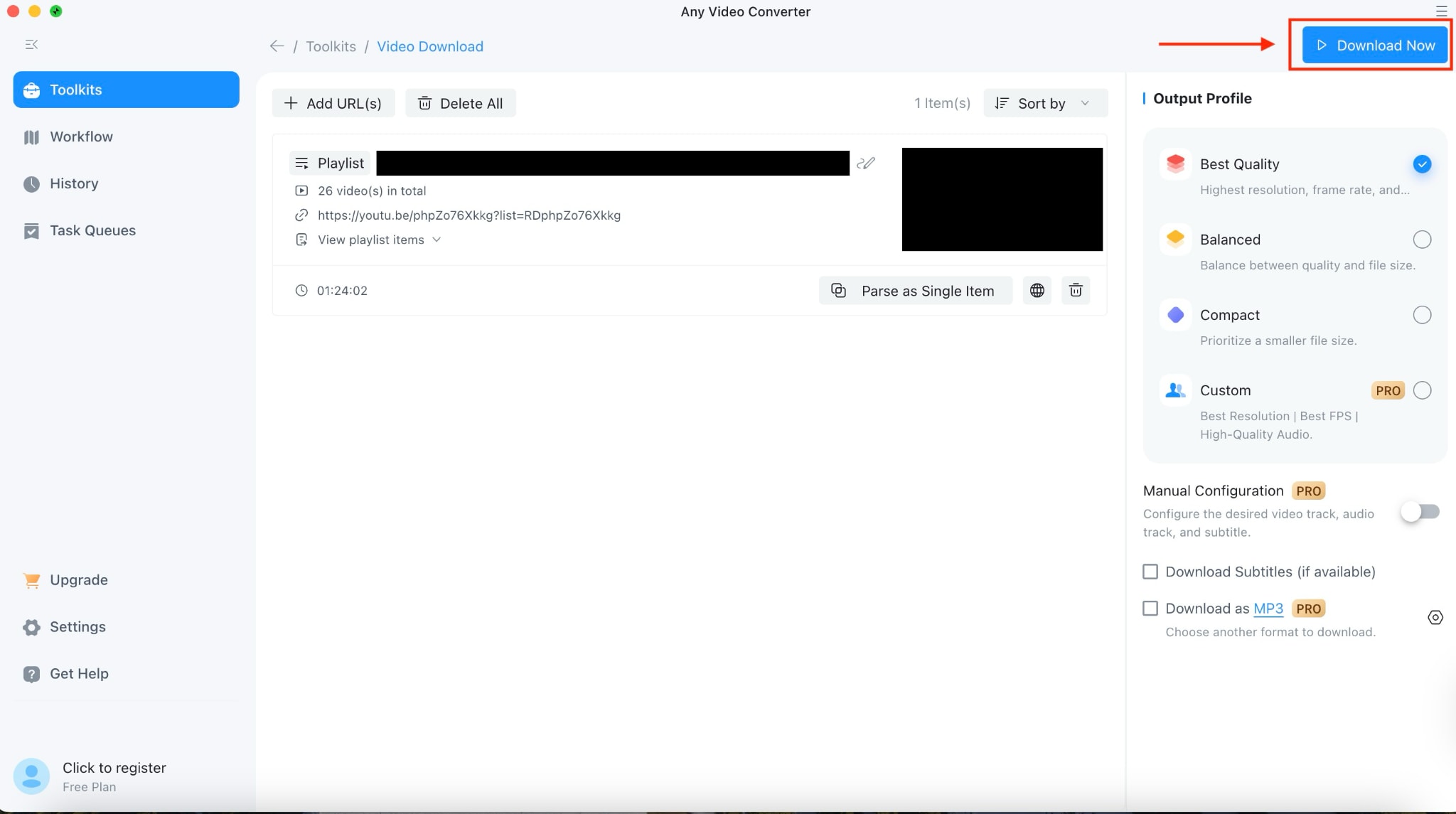Viewport: 1456px width, 814px height.
Task: Check the Download as MP3 checkbox
Action: [1150, 609]
